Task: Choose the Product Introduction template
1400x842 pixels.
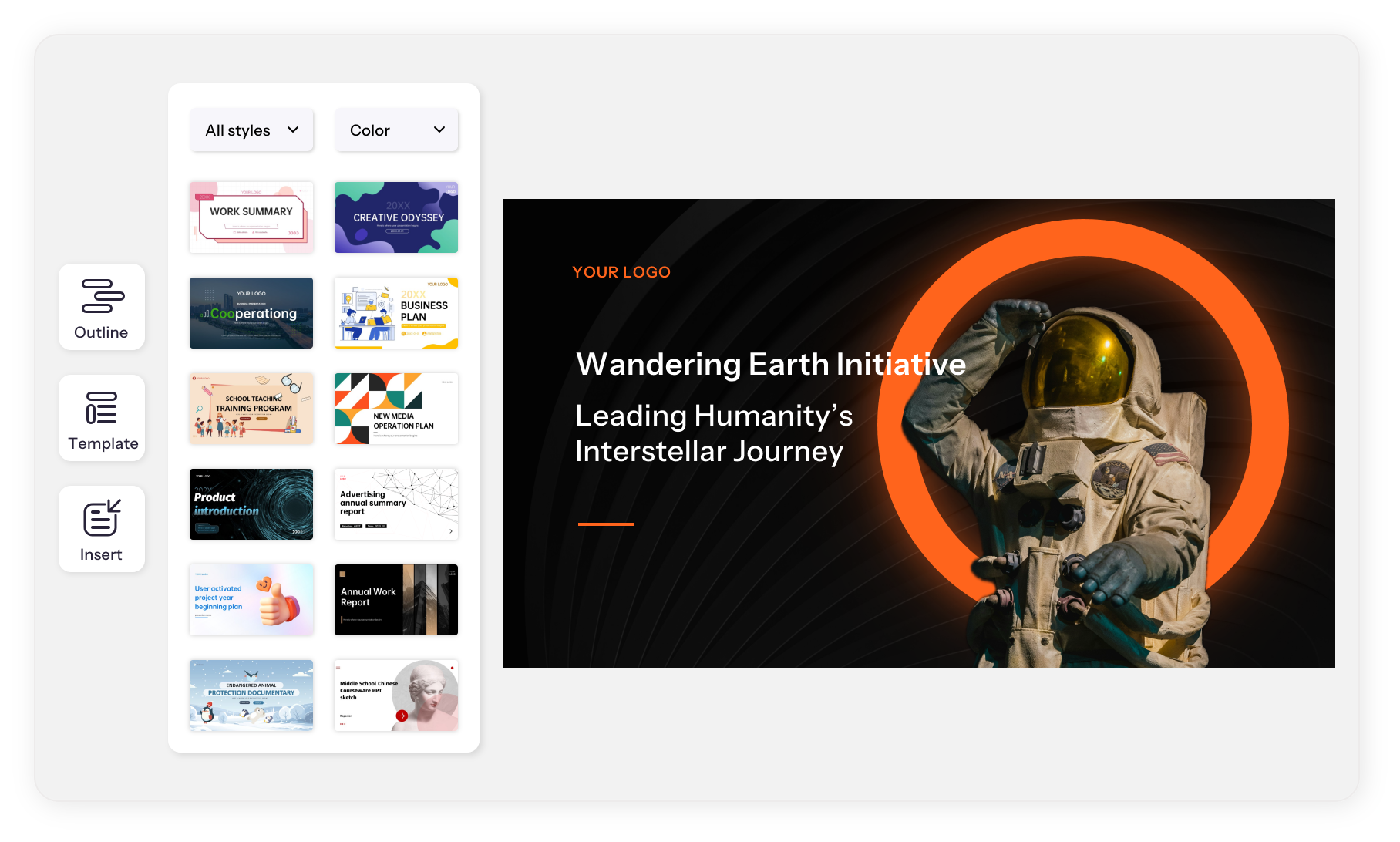Action: click(251, 504)
